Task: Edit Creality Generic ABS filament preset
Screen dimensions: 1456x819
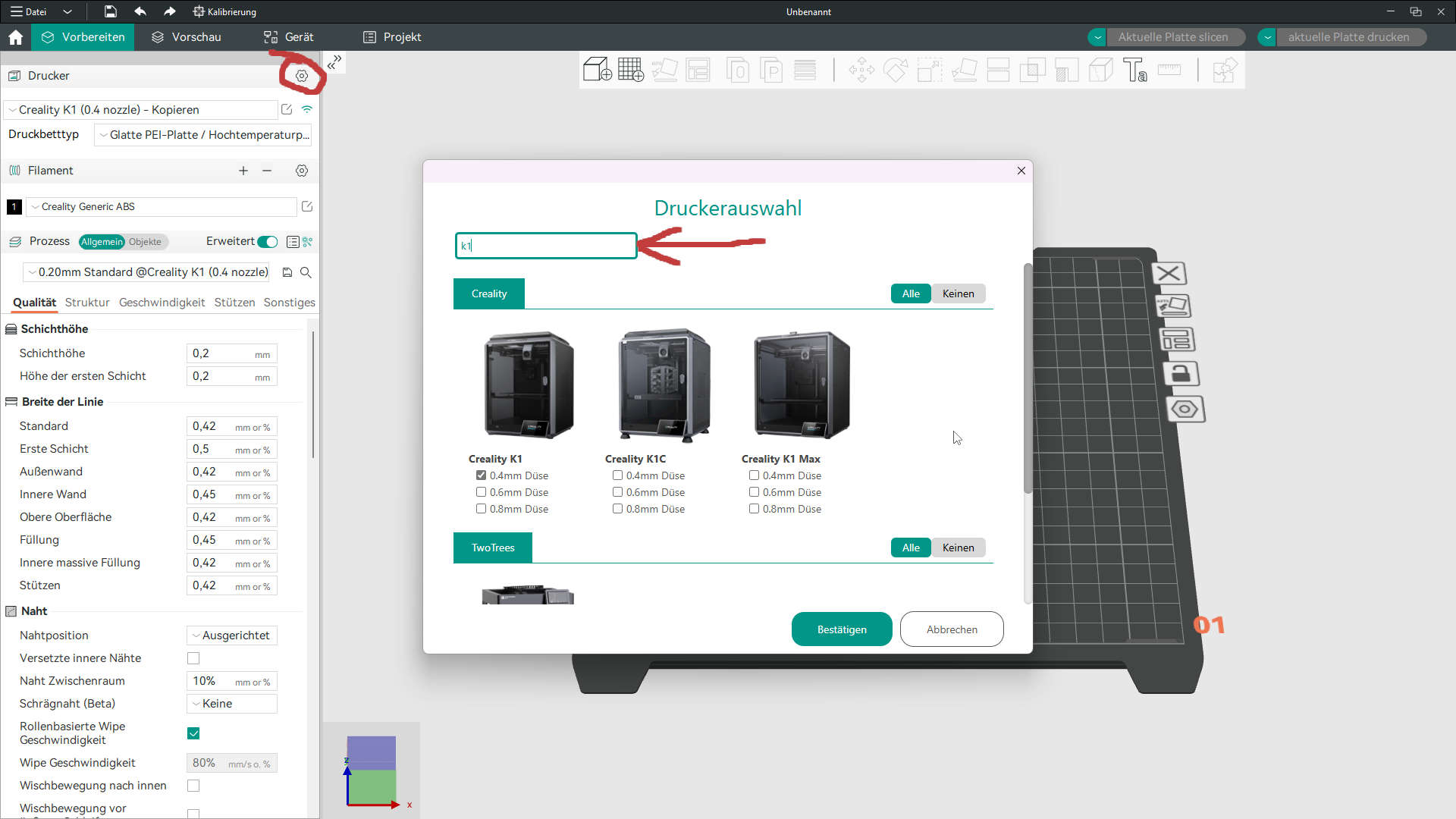Action: (x=307, y=206)
